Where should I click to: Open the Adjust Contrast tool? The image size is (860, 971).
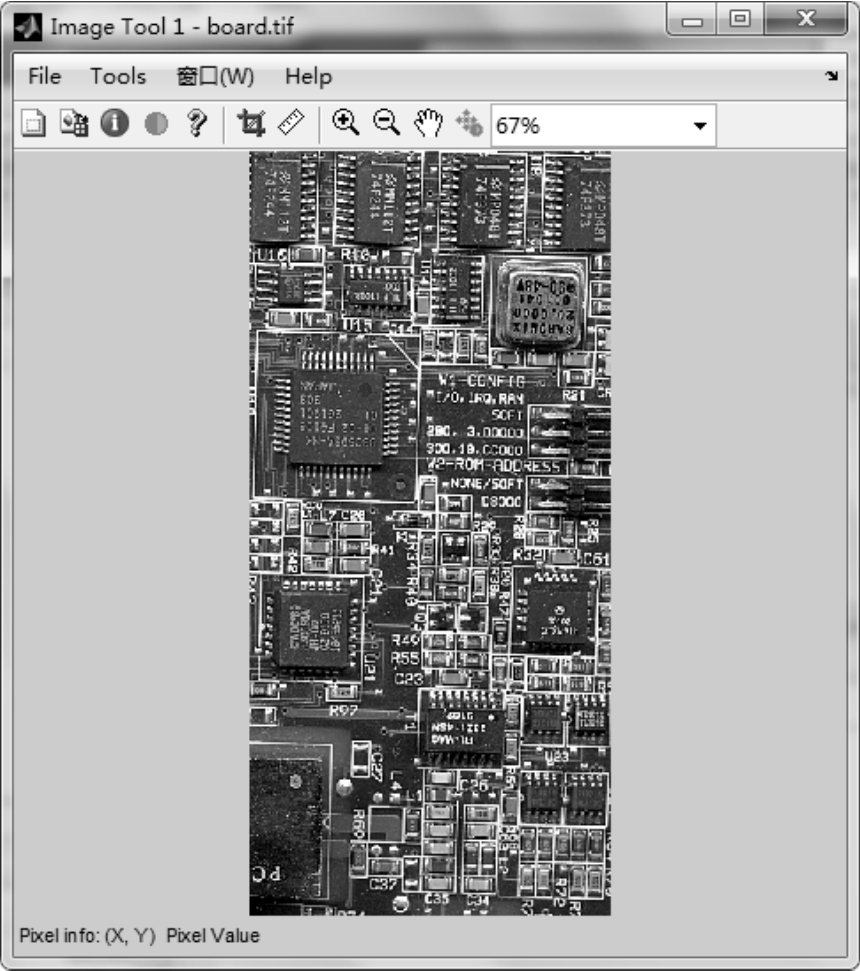[155, 124]
